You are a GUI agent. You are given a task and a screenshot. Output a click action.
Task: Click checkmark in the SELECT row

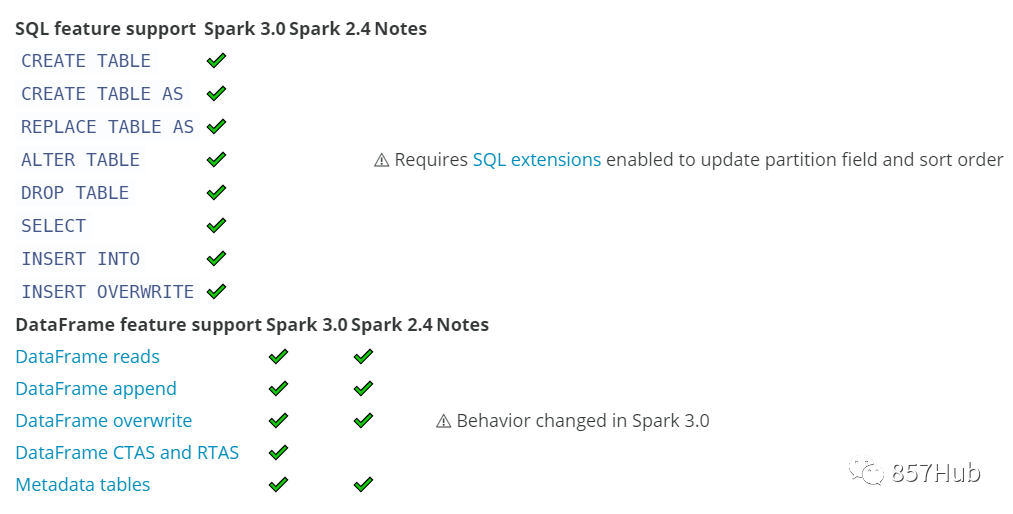coord(216,226)
